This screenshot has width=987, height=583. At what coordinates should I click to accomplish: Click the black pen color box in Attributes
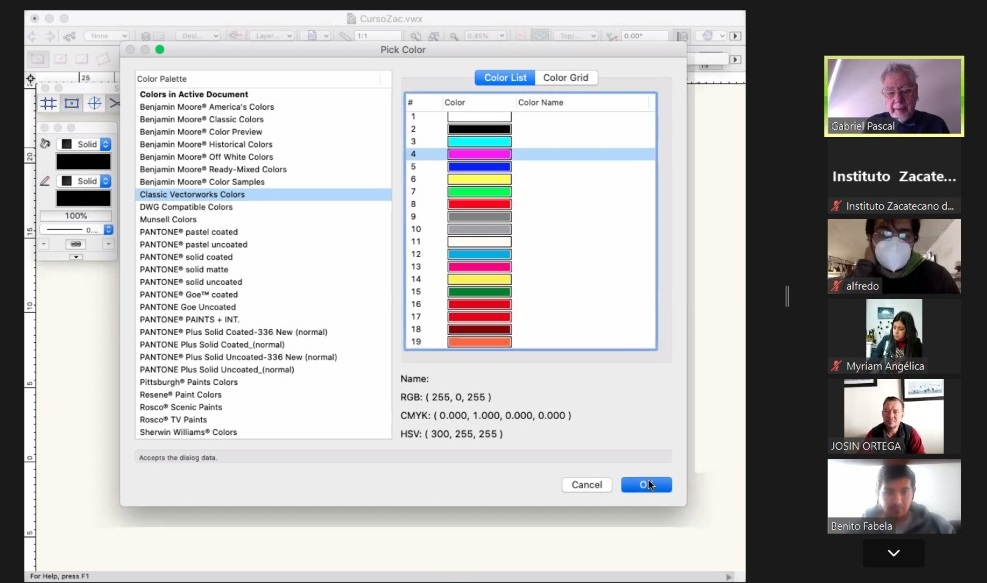coord(83,198)
